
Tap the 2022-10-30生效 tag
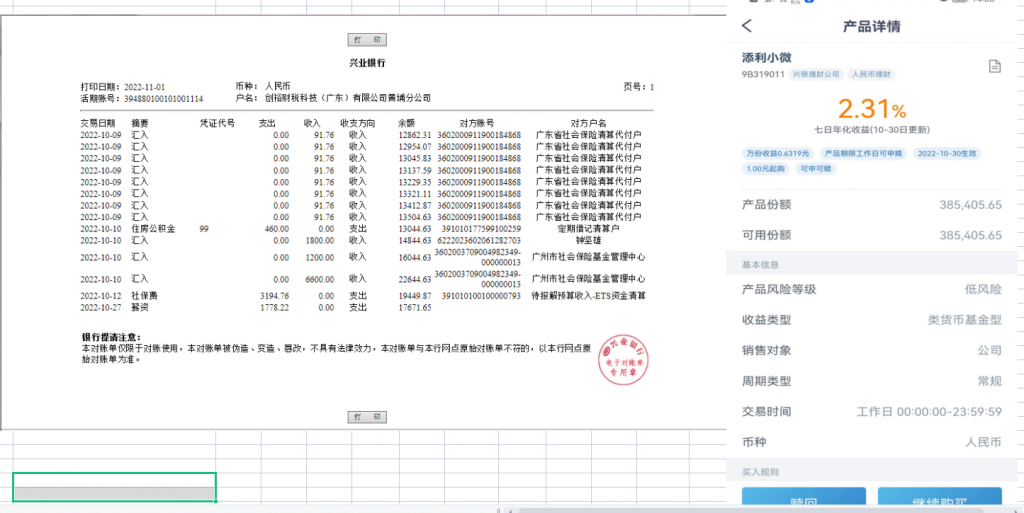pos(947,153)
